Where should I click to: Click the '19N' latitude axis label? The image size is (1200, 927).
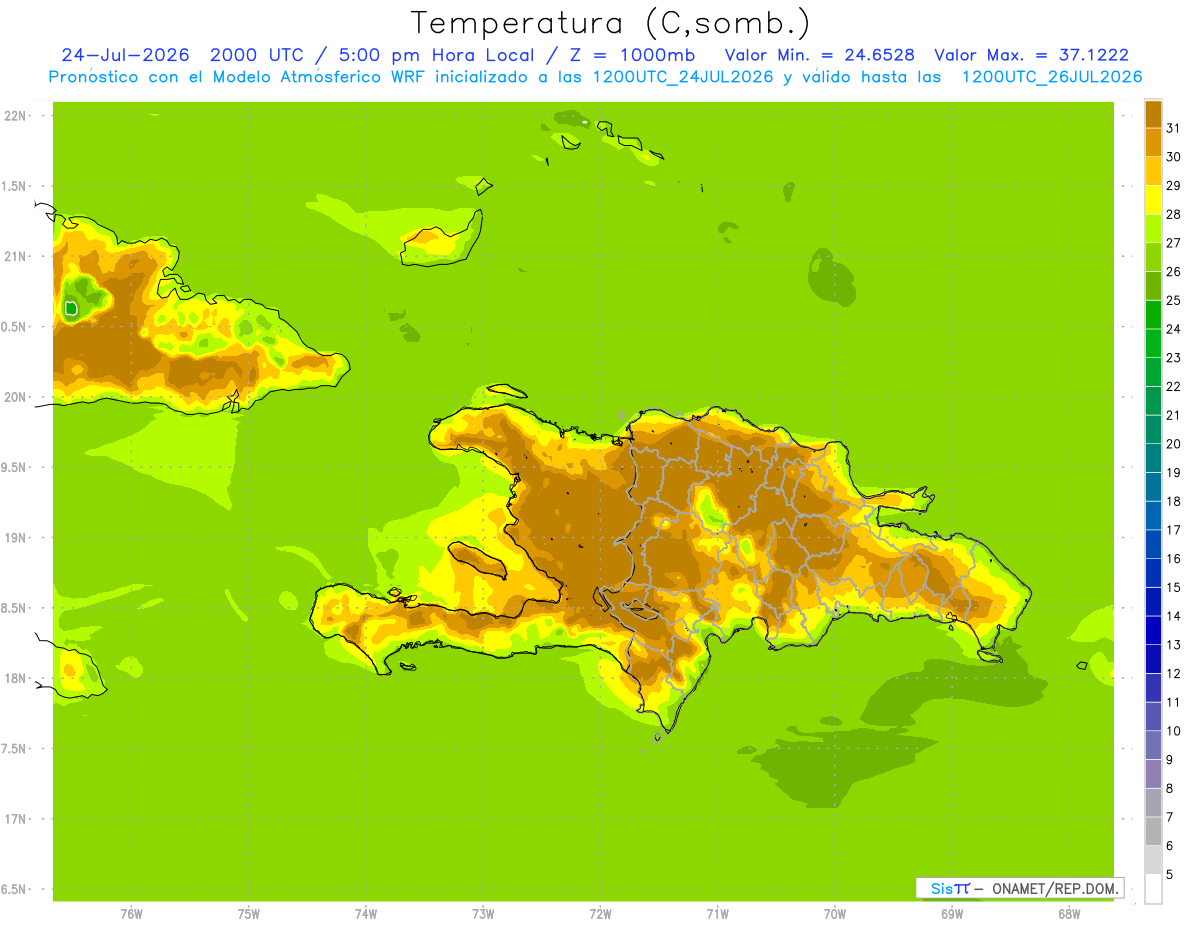tap(15, 538)
